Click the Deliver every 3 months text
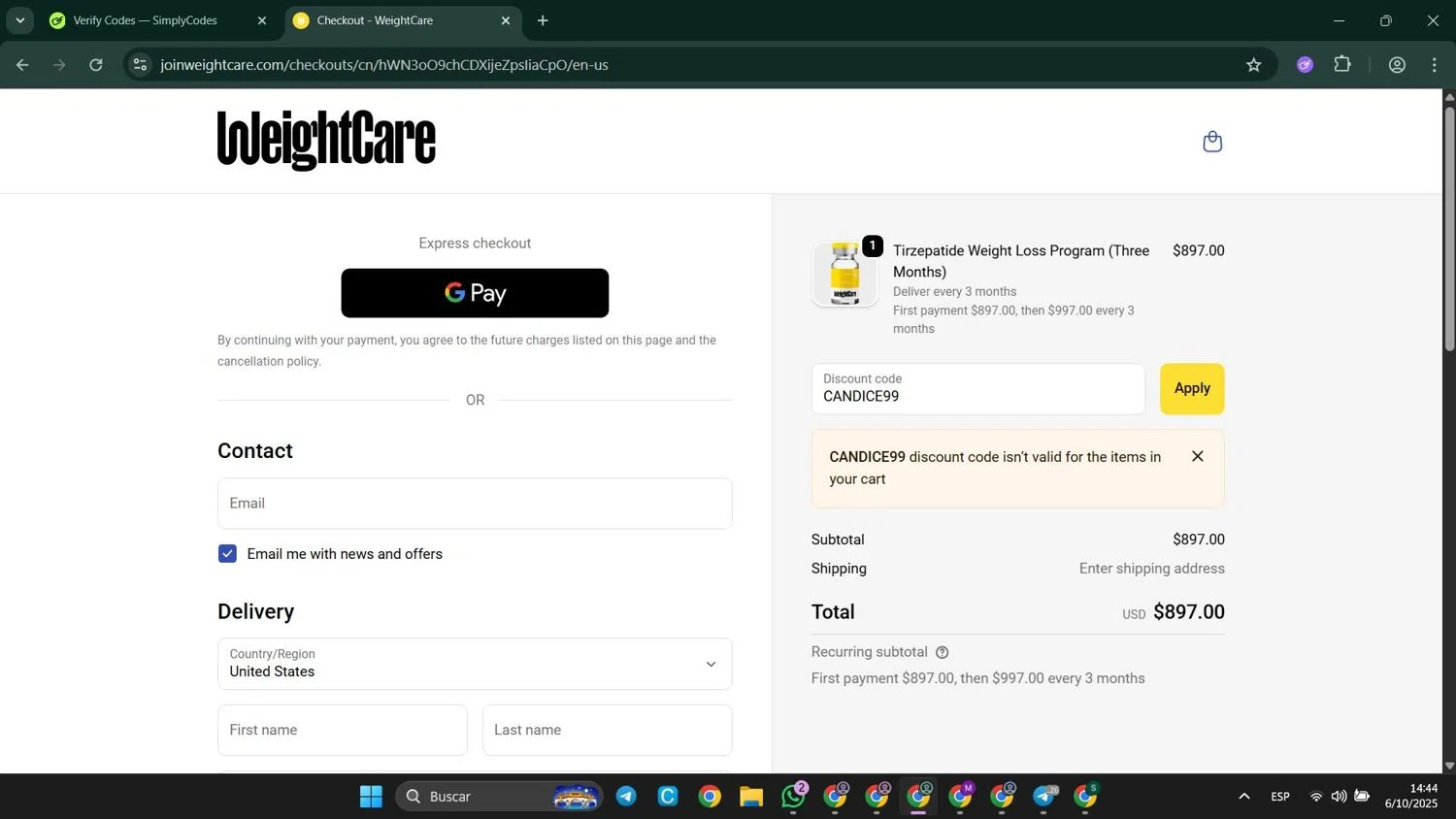Screen dimensions: 1456x819 tap(955, 291)
